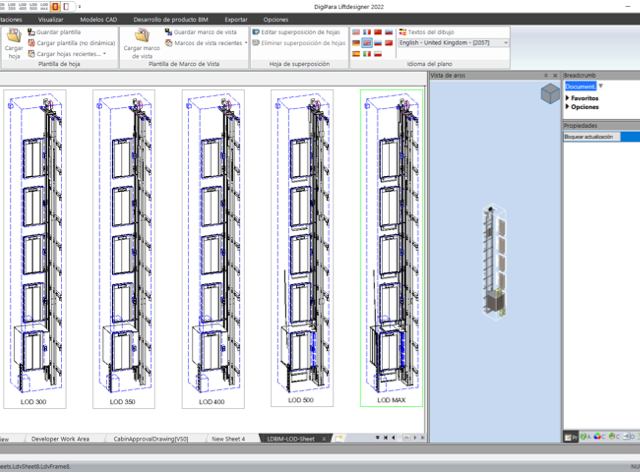
Task: Select the French flag language
Action: point(367,32)
